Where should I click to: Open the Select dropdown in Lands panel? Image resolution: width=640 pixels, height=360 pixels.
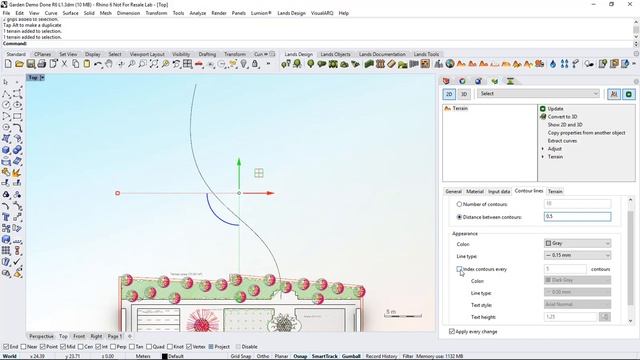click(539, 94)
